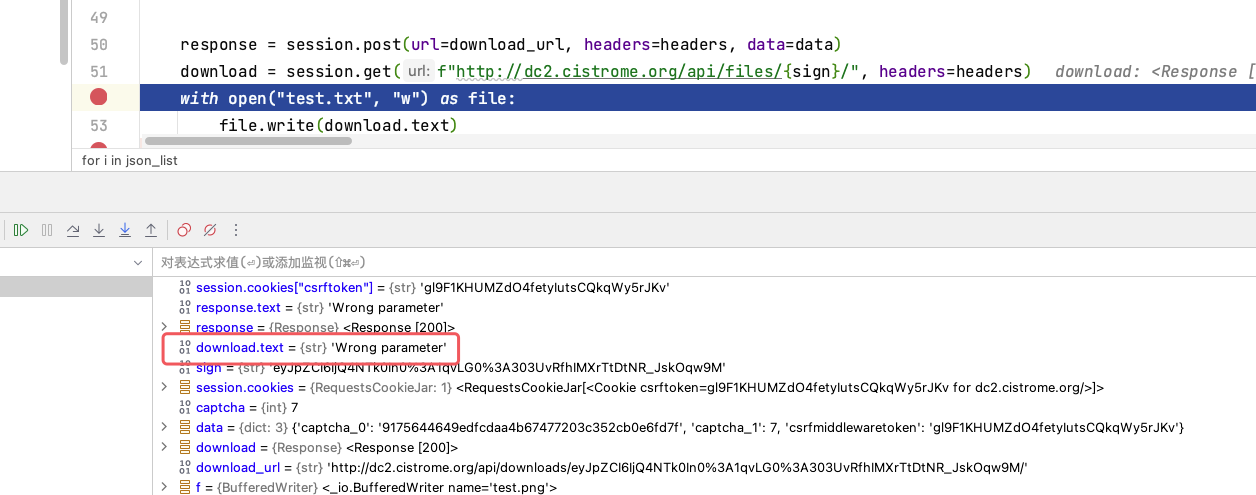Expand the 'data' dict variable

point(165,427)
